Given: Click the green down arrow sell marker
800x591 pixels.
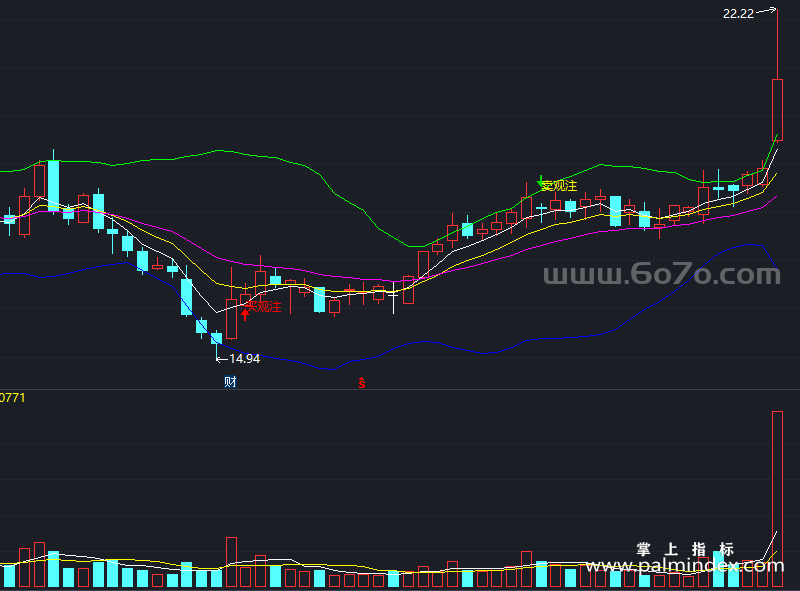Looking at the screenshot, I should point(540,181).
